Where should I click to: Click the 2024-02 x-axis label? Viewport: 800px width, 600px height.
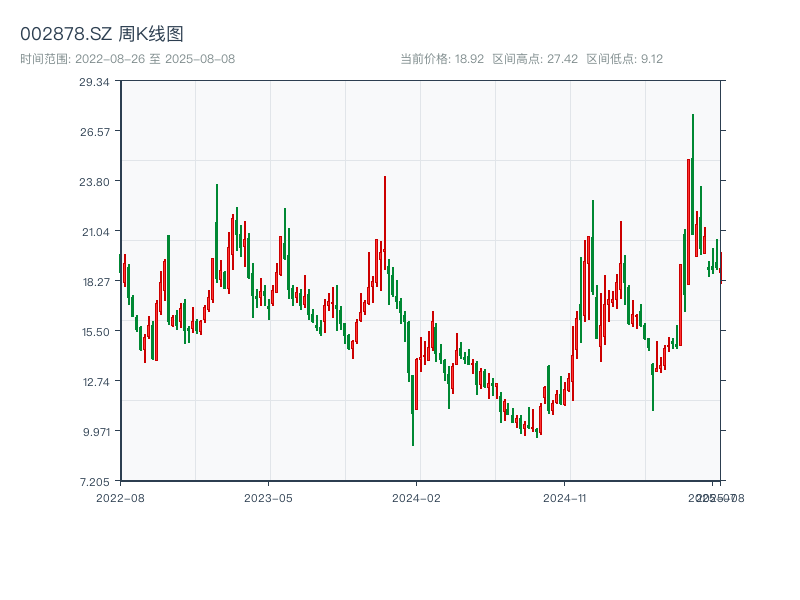(416, 498)
